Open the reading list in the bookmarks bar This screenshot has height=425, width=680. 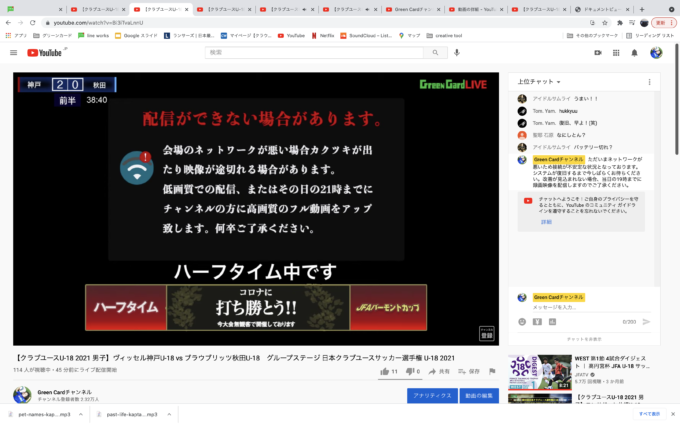coord(650,36)
